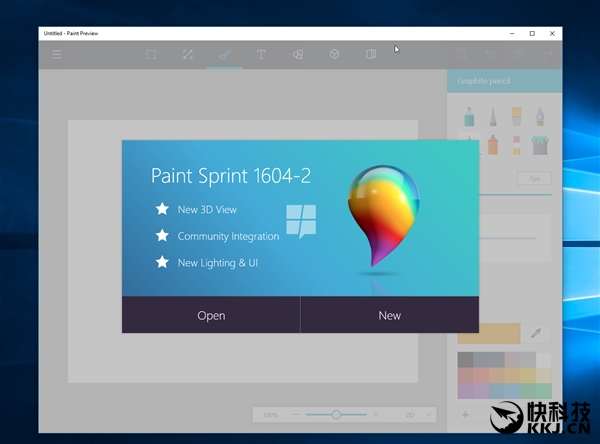The width and height of the screenshot is (600, 444).
Task: Click the zoom in plus button
Action: pyautogui.click(x=376, y=415)
